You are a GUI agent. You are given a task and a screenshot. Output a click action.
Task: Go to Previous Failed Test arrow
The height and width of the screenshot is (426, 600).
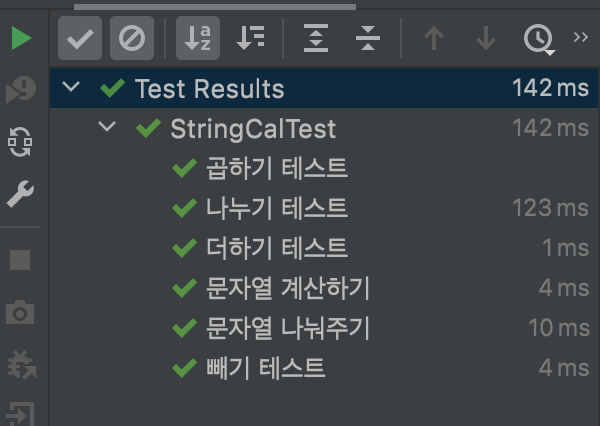click(x=434, y=38)
